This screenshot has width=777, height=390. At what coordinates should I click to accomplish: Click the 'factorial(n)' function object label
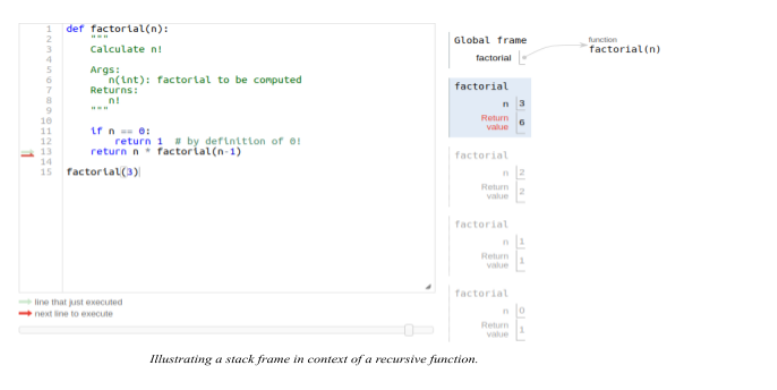624,49
